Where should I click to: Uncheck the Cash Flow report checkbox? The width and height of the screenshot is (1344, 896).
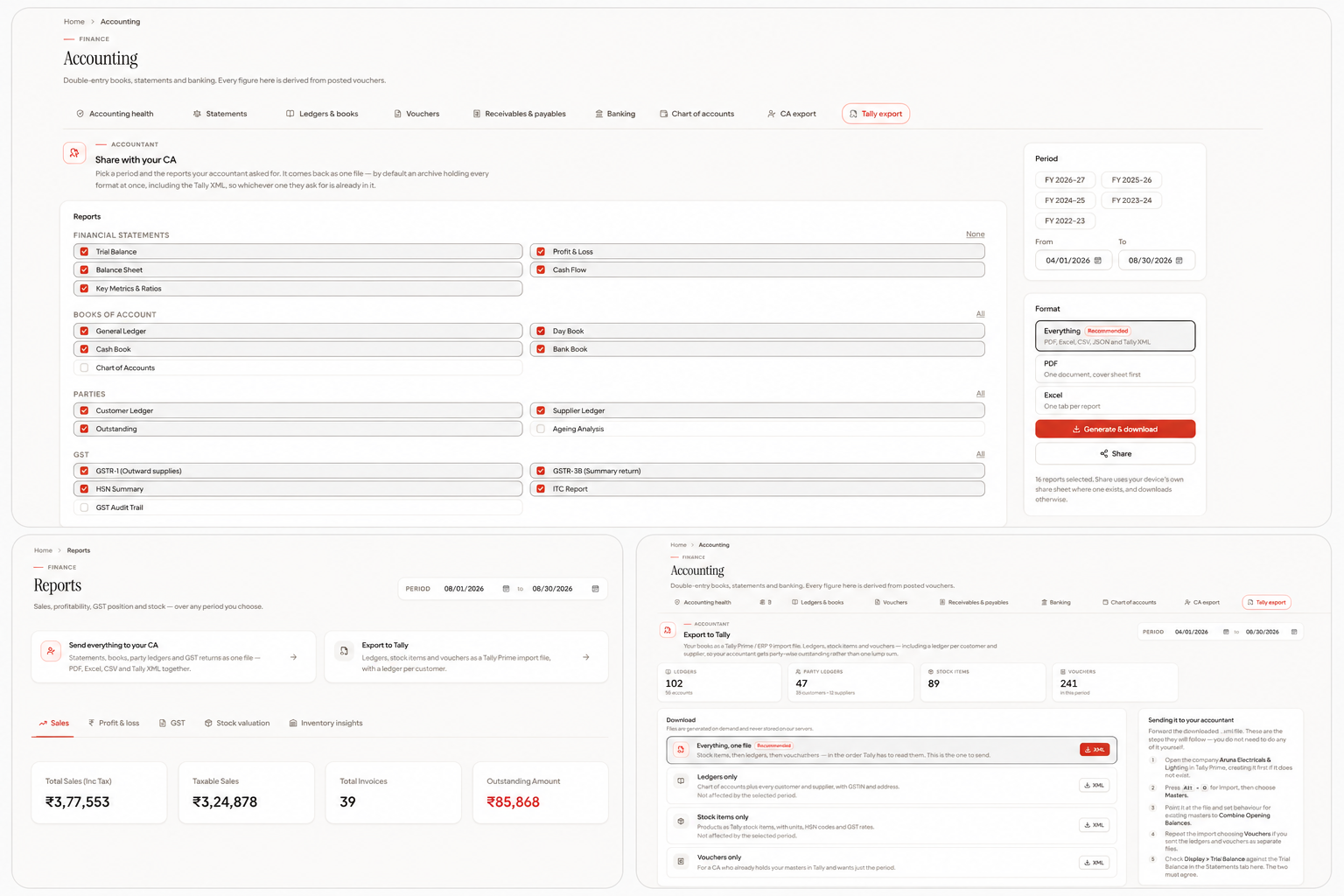point(541,270)
